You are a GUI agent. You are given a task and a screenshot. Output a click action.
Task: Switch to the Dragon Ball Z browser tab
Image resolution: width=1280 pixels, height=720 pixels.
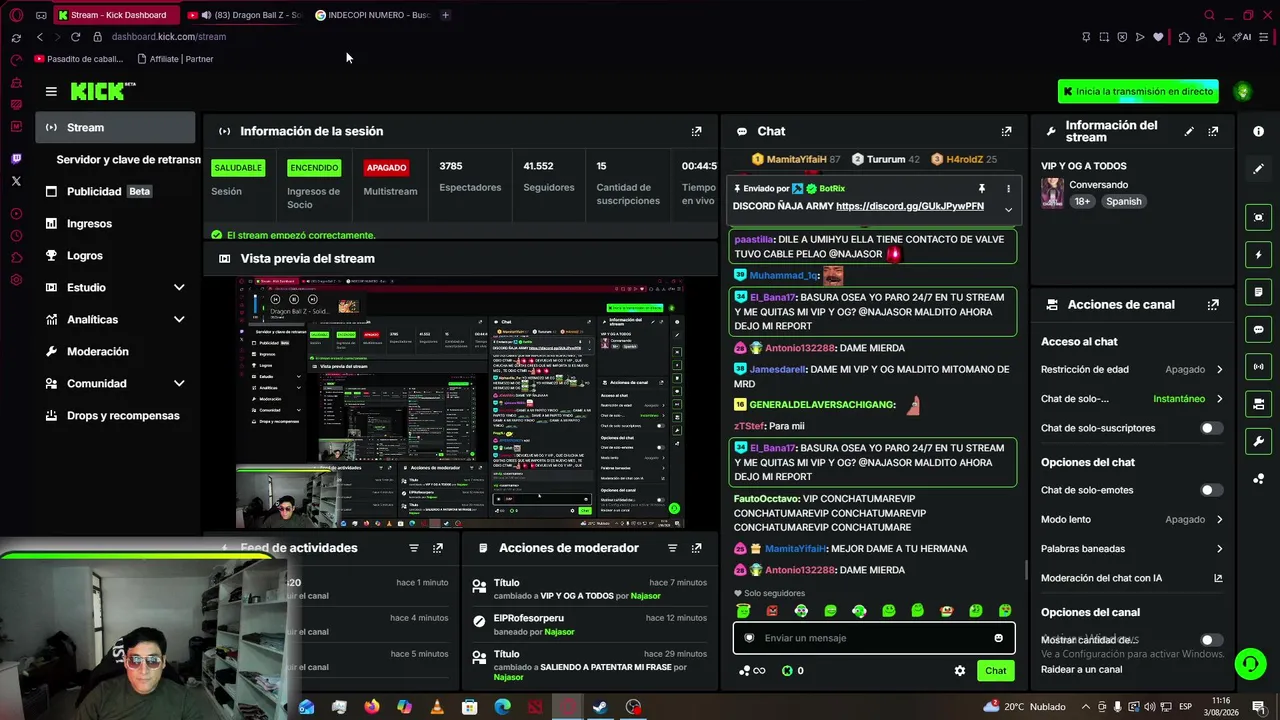point(244,15)
